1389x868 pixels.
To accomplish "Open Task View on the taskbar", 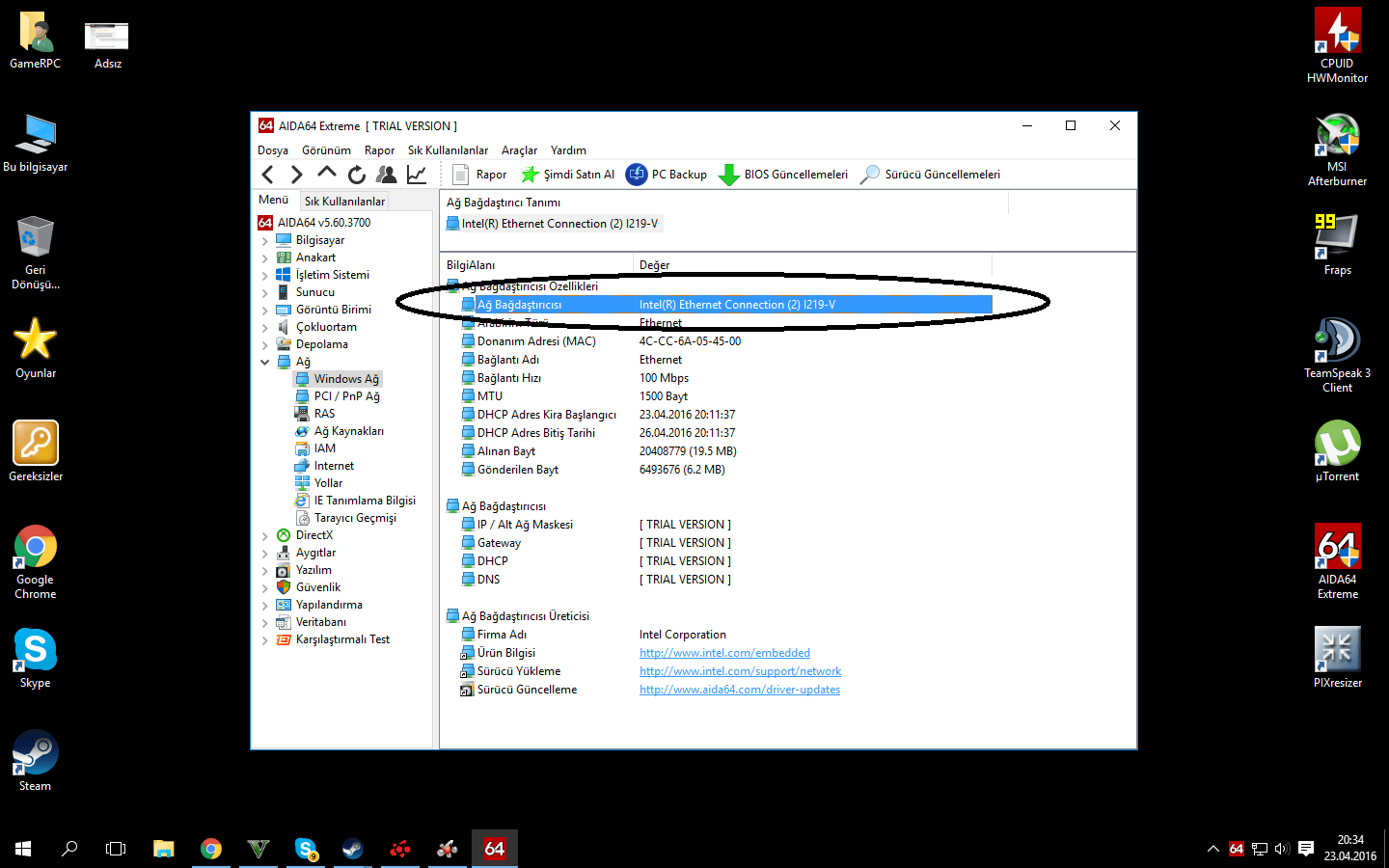I will [116, 849].
